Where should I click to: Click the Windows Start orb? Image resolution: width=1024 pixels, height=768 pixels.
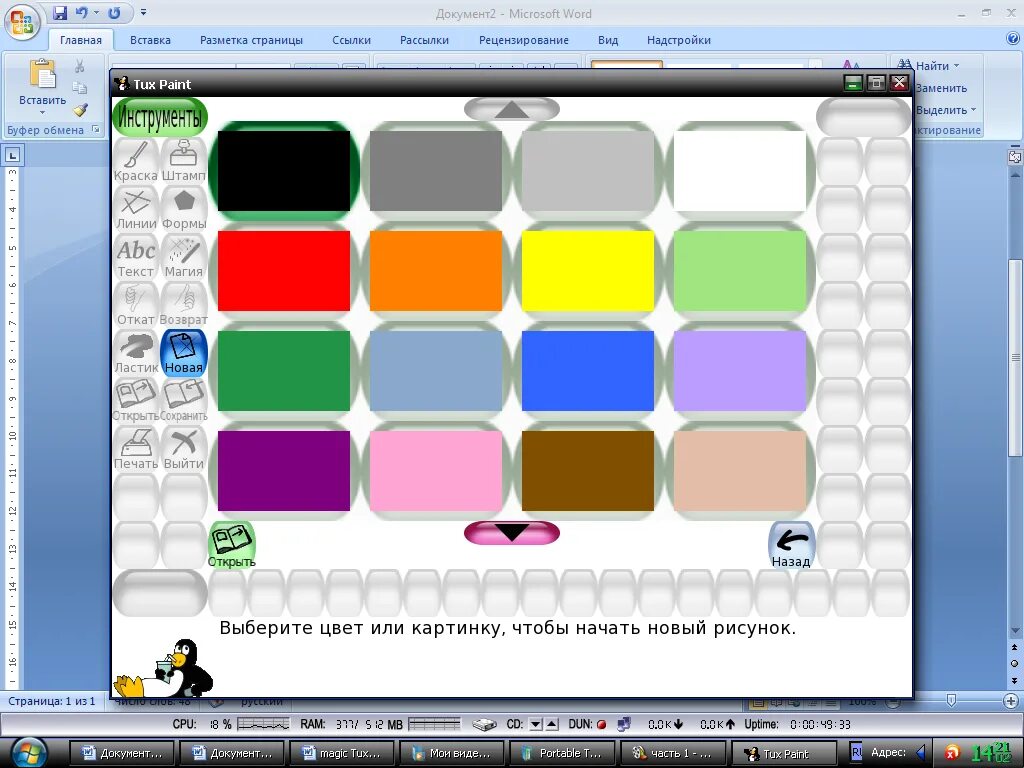(x=27, y=752)
